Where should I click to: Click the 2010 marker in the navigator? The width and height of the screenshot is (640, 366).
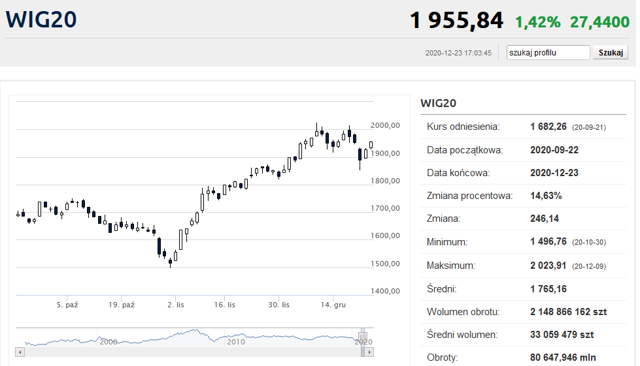pyautogui.click(x=236, y=342)
